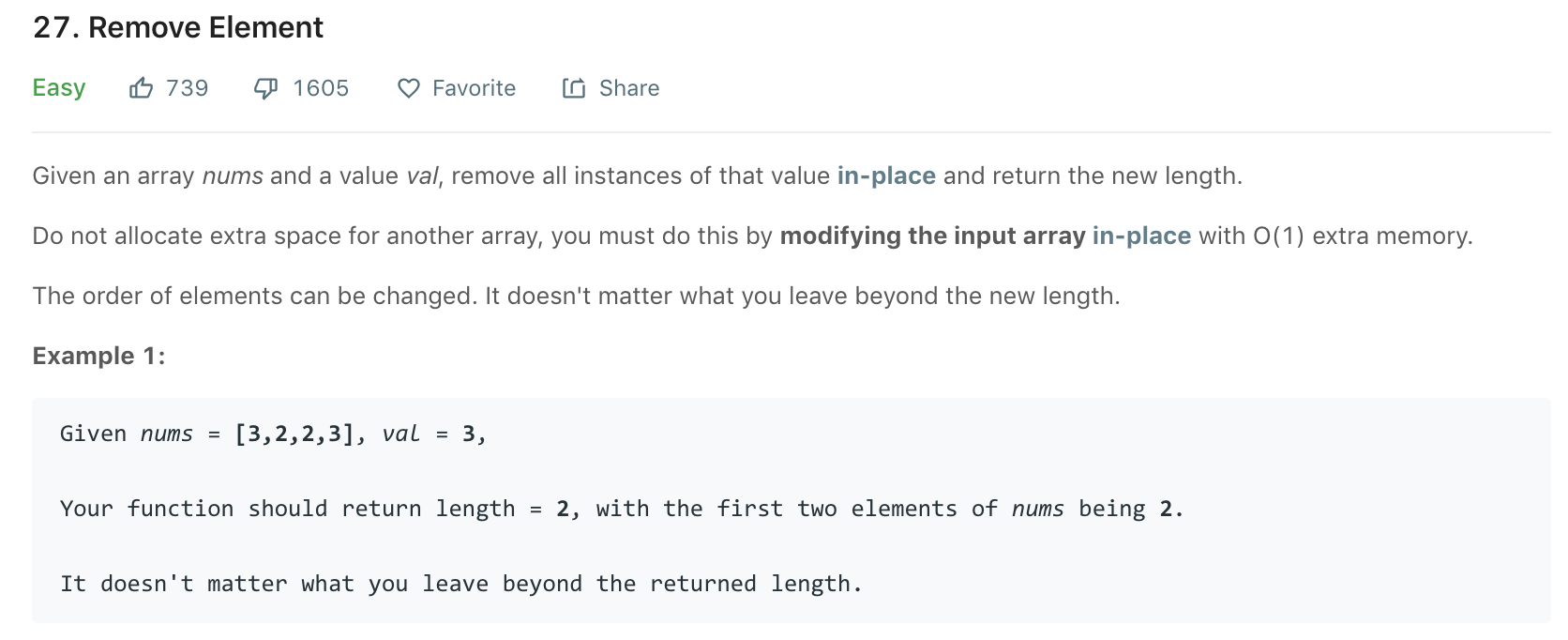Image resolution: width=1568 pixels, height=640 pixels.
Task: Click bold text 'modifying the input array'
Action: tap(932, 236)
